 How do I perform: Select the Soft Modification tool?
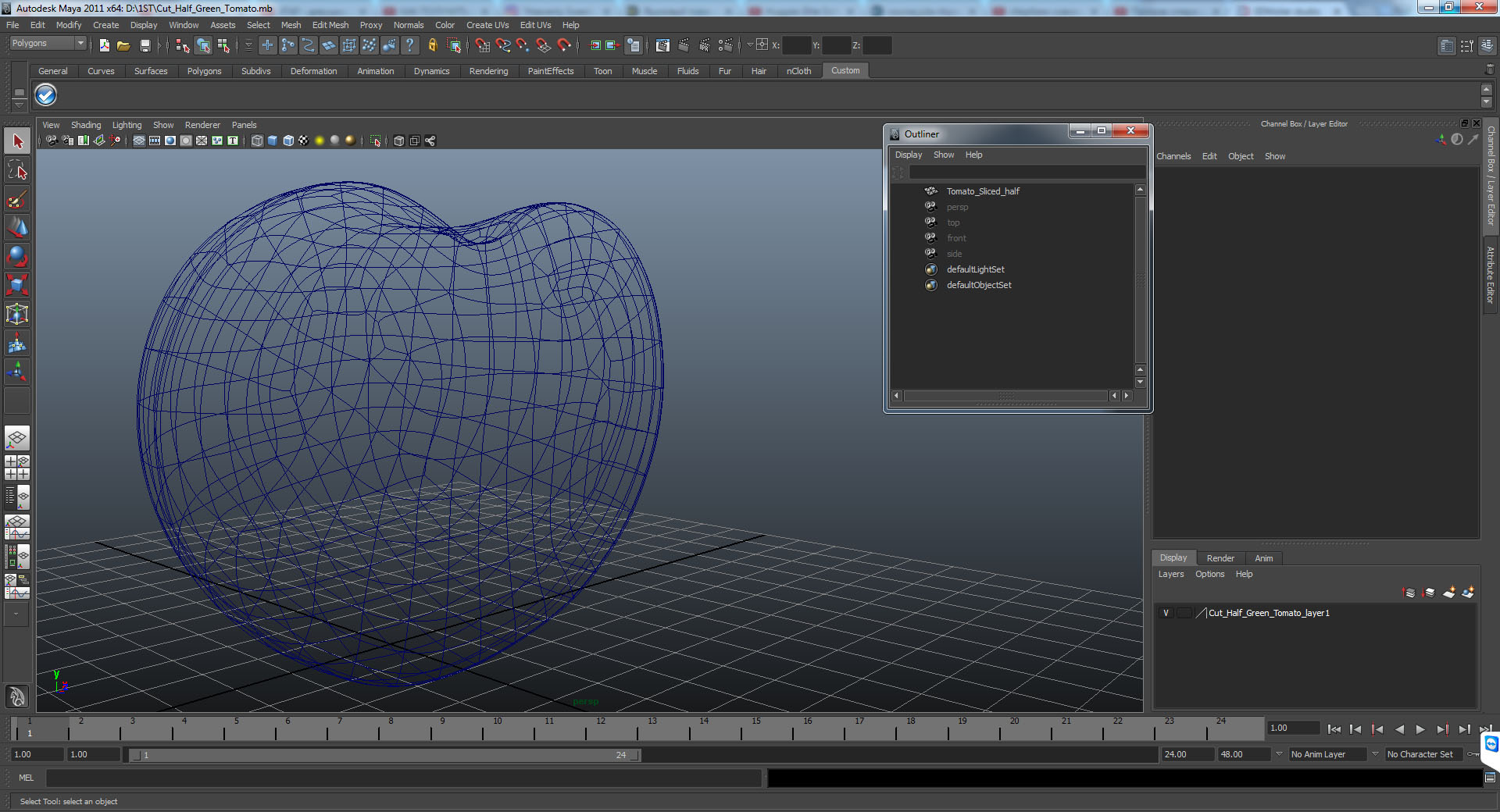pos(17,343)
